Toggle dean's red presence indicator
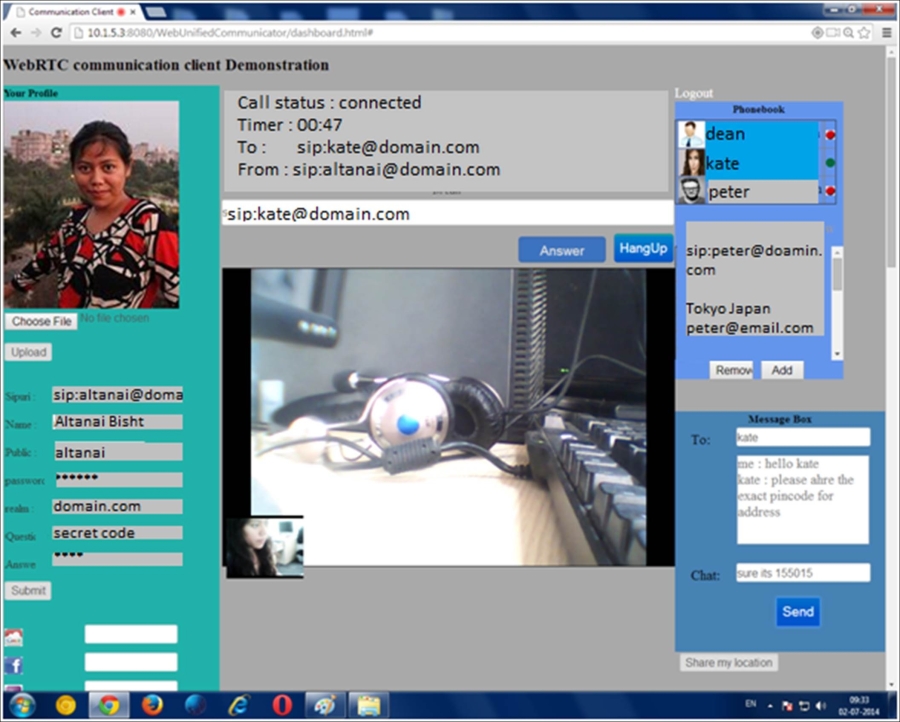900x722 pixels. [x=830, y=134]
